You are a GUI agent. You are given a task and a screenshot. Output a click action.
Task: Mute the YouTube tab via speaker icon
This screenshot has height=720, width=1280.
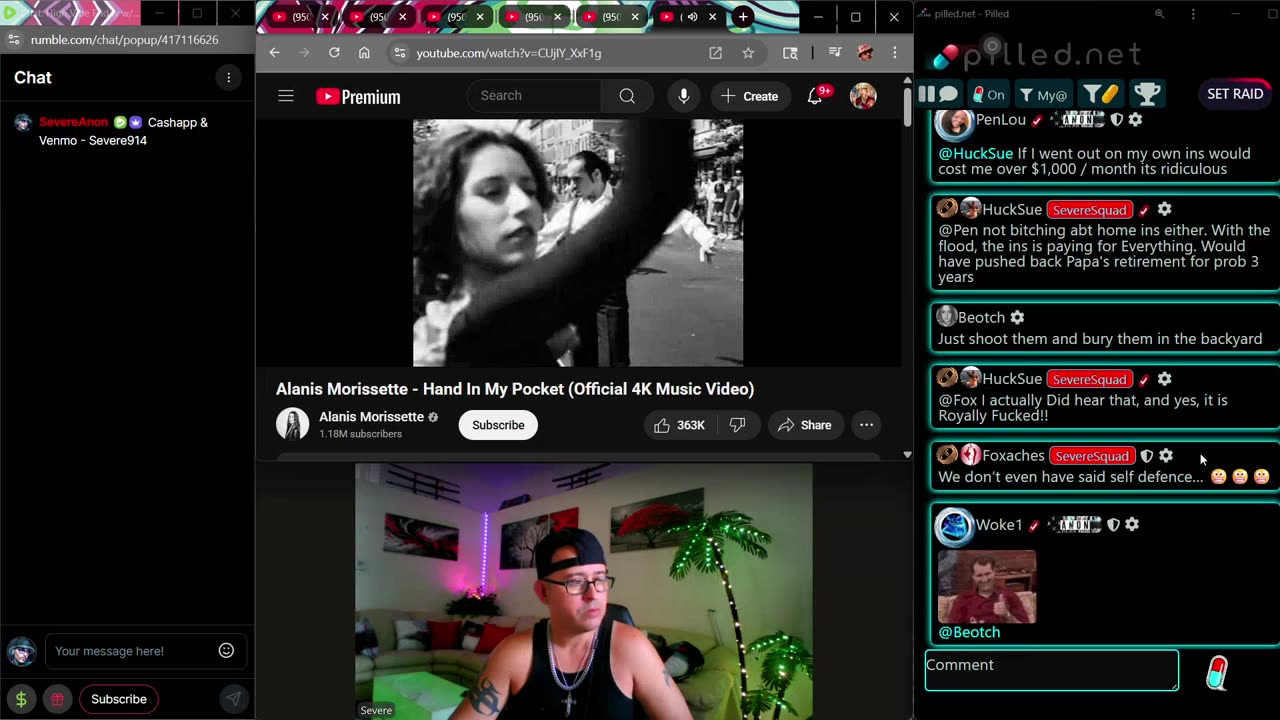pos(692,17)
